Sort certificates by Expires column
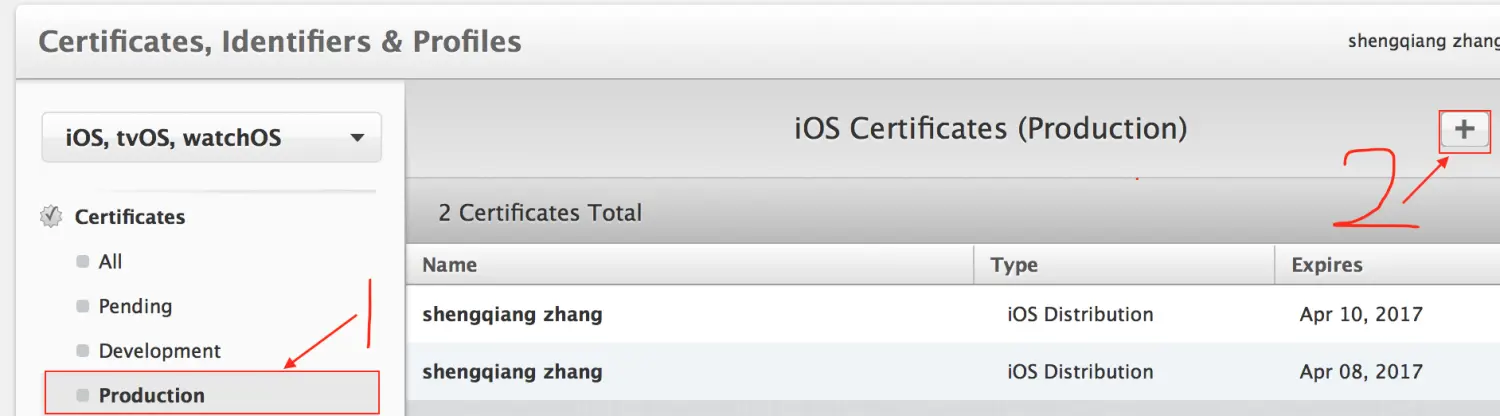The width and height of the screenshot is (1500, 416). click(x=1327, y=266)
